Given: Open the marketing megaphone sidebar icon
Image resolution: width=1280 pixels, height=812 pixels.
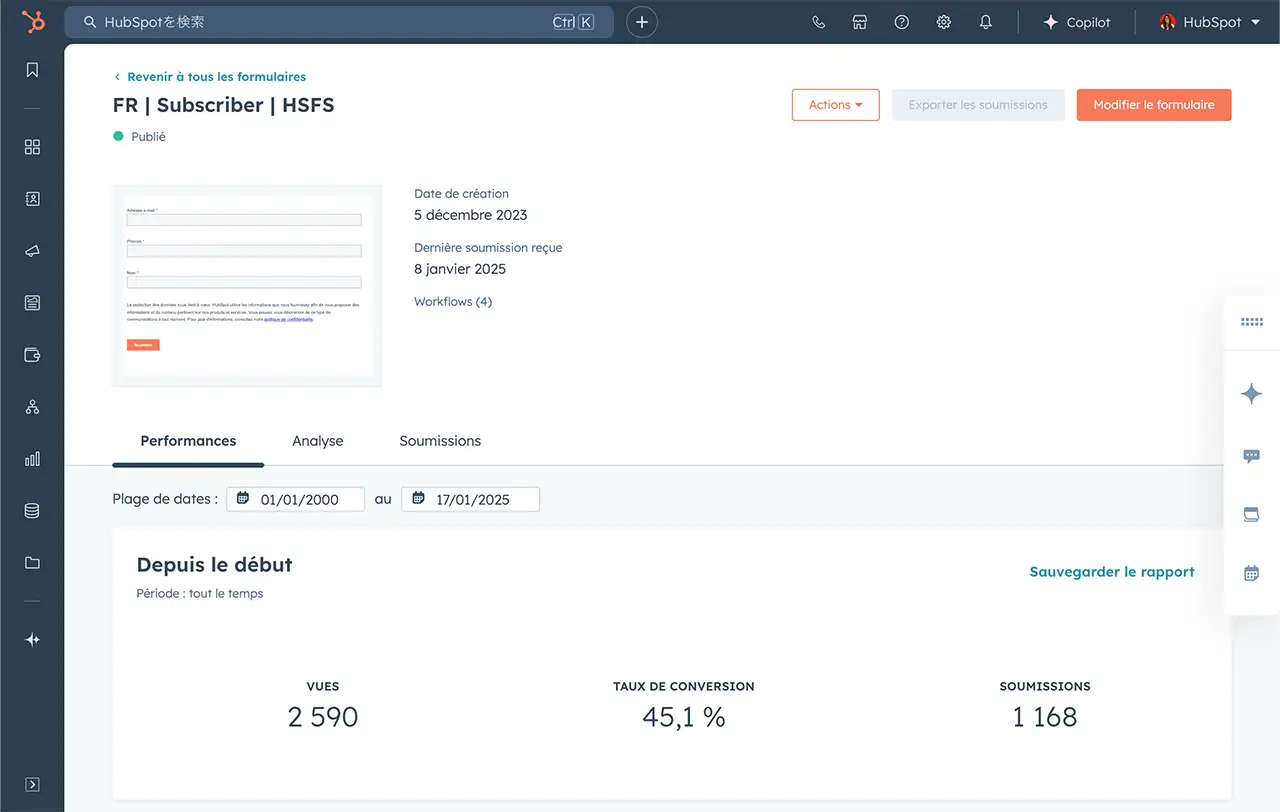Looking at the screenshot, I should pos(32,251).
